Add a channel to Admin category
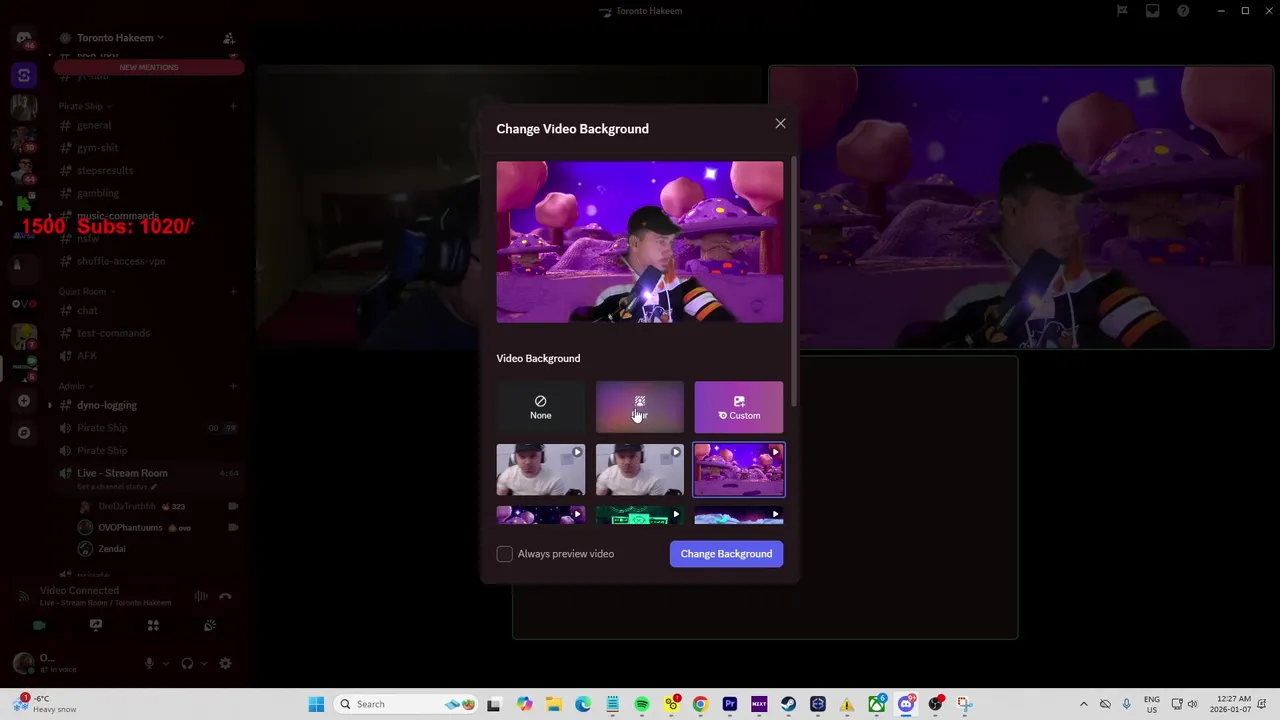 click(233, 386)
